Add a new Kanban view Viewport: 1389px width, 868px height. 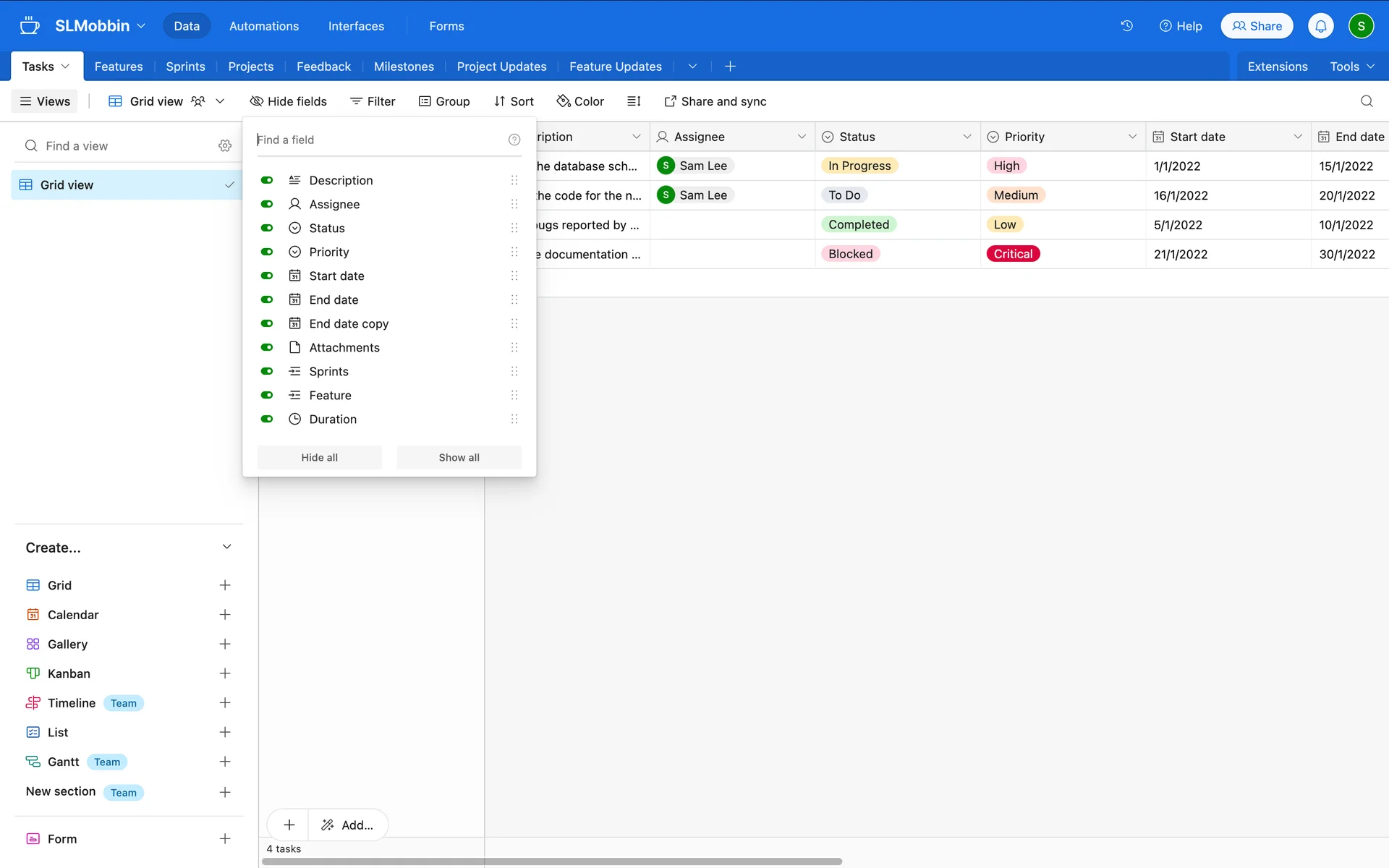[x=225, y=673]
